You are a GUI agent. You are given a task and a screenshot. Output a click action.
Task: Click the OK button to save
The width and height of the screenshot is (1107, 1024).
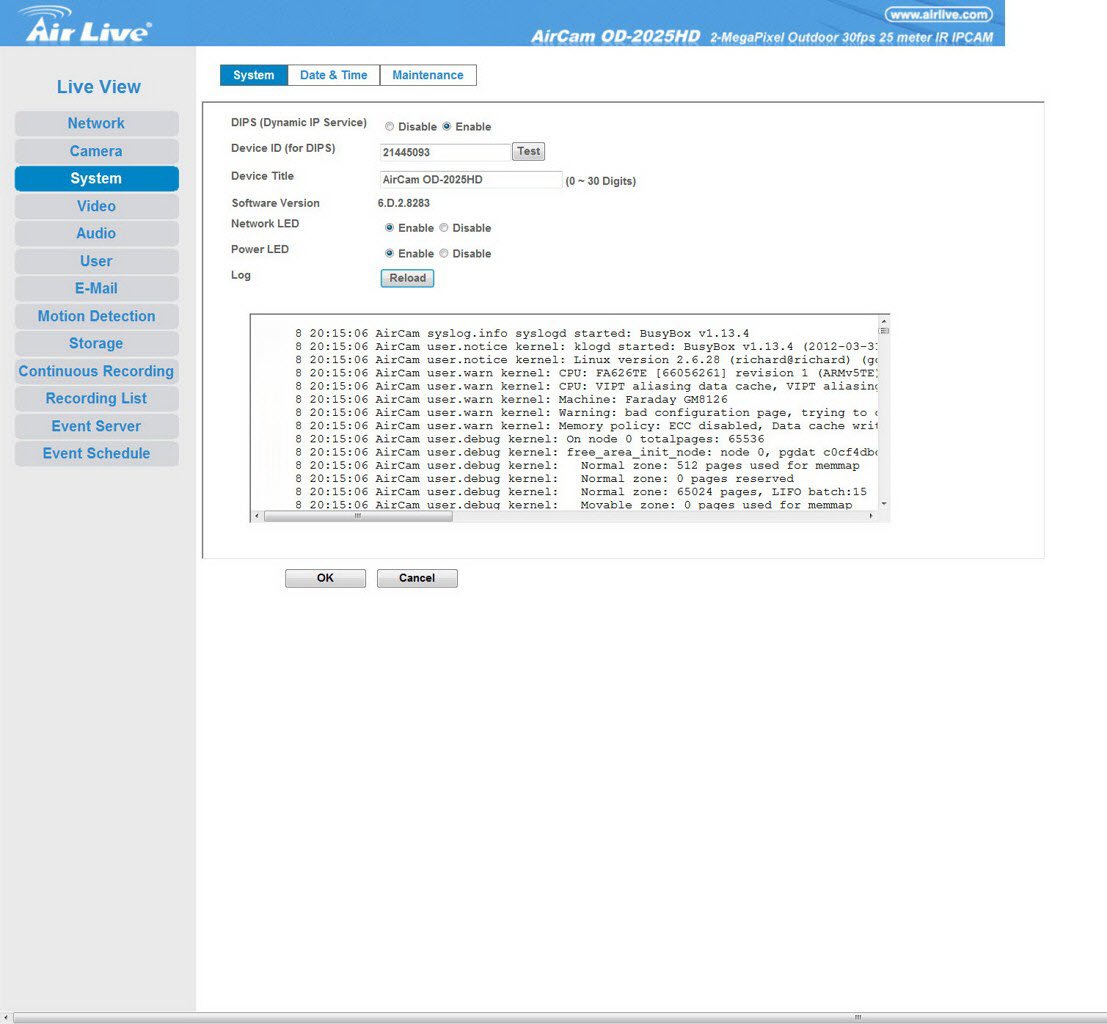point(325,578)
